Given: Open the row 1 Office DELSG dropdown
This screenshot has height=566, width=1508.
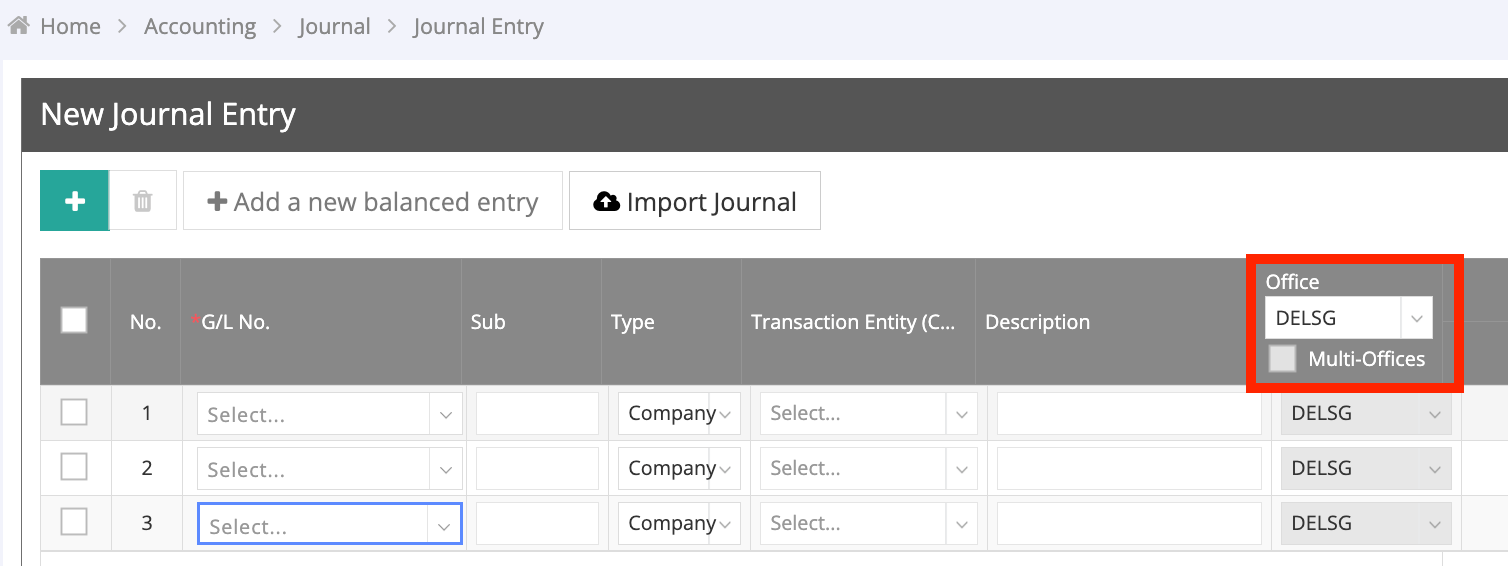Looking at the screenshot, I should [1366, 413].
